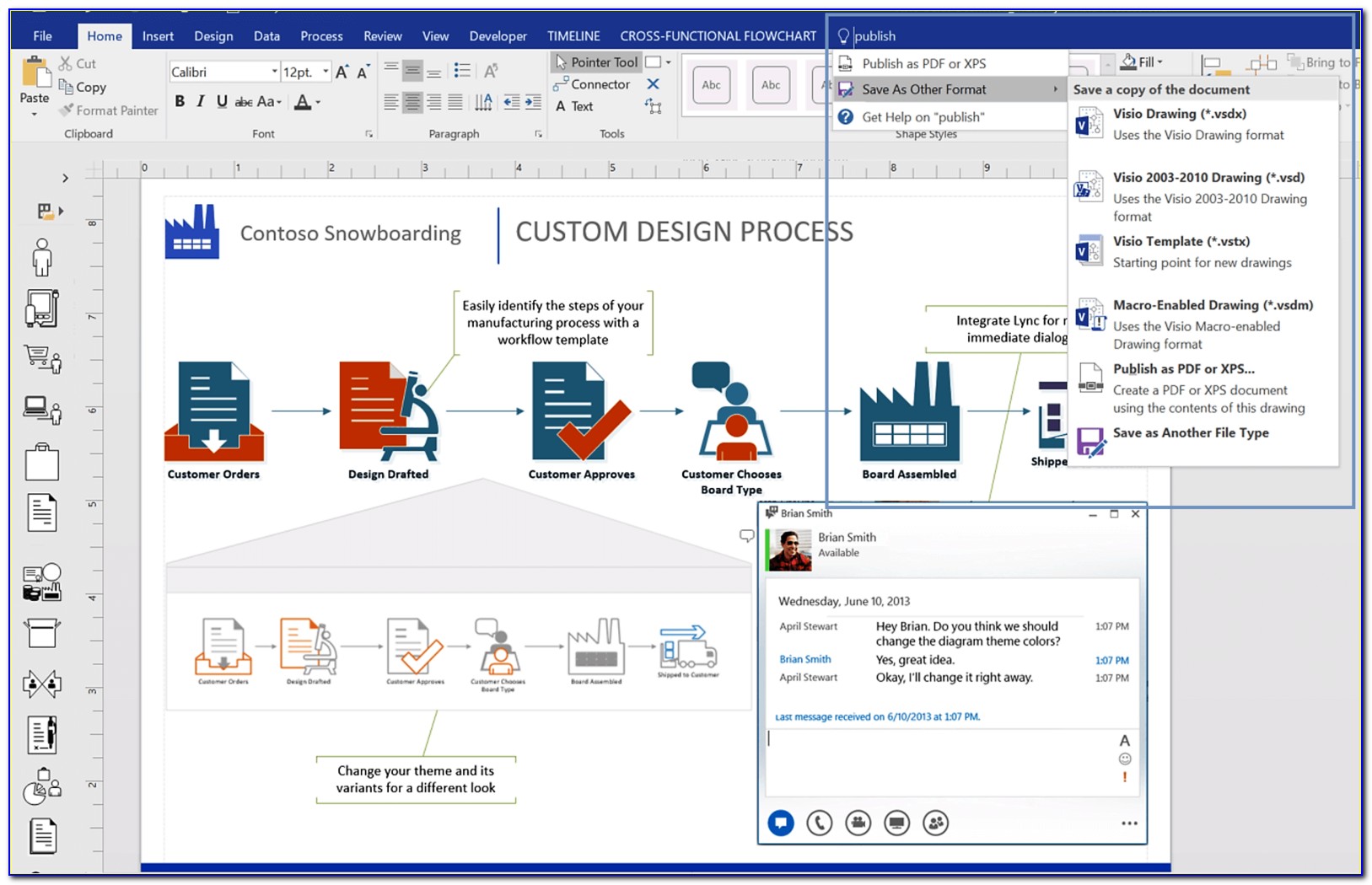
Task: Click the IM chat button in Lync window
Action: [x=781, y=823]
